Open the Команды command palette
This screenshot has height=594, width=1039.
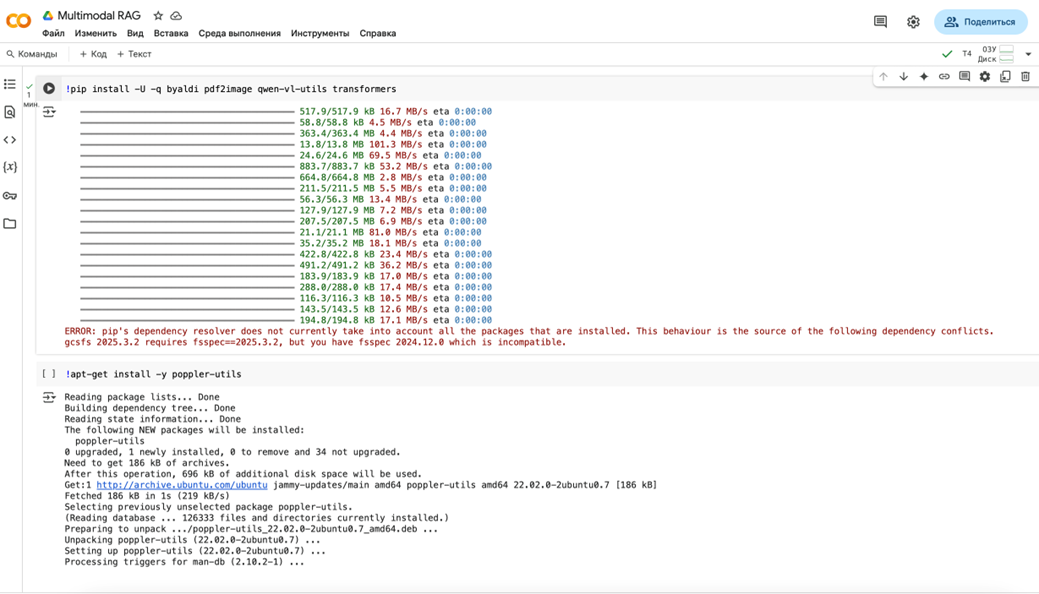click(32, 54)
